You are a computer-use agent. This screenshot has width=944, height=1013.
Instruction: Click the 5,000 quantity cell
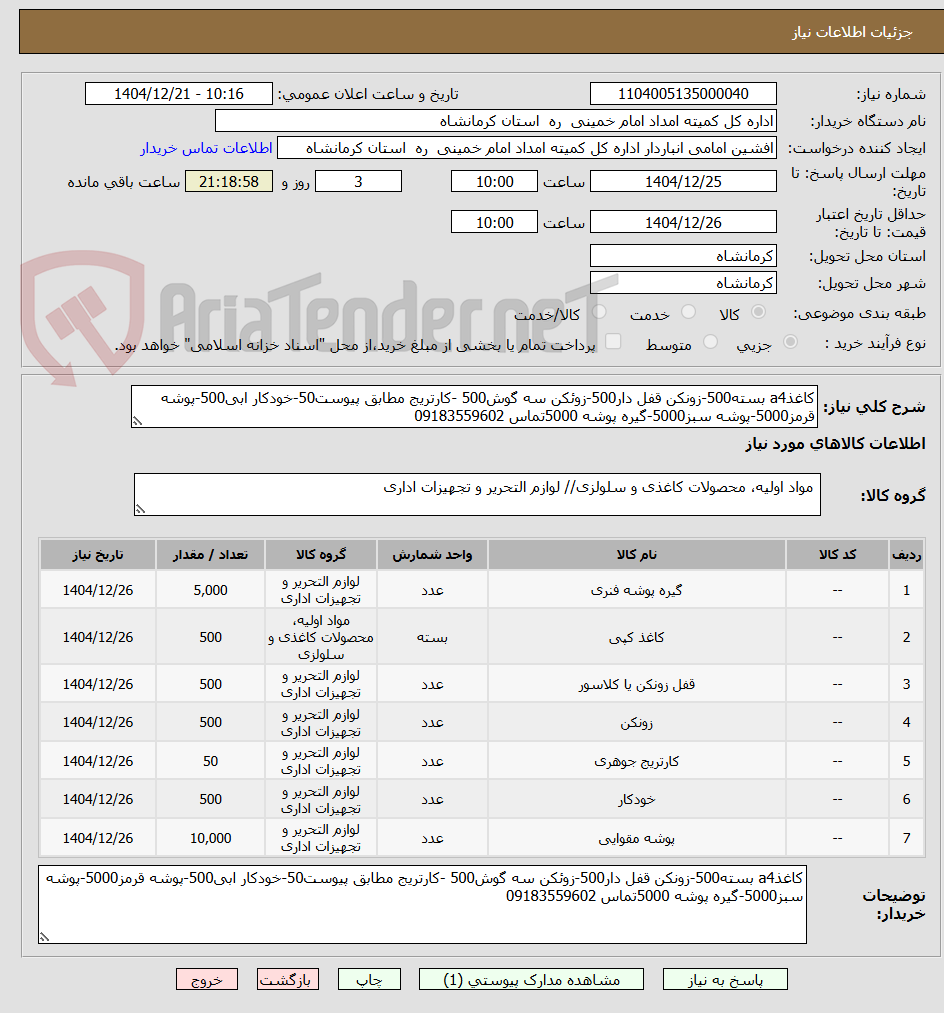tap(211, 590)
